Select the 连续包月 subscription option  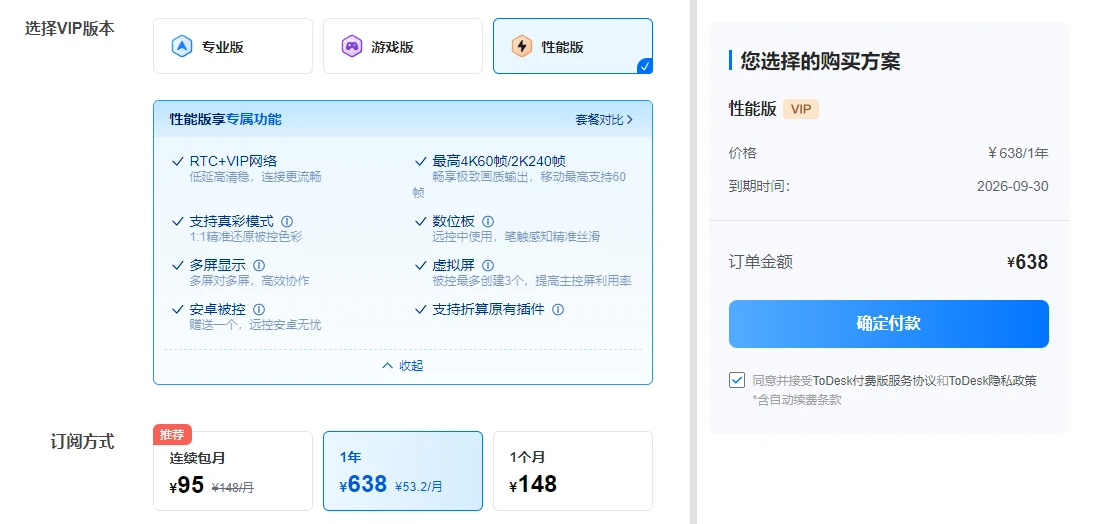tap(233, 470)
